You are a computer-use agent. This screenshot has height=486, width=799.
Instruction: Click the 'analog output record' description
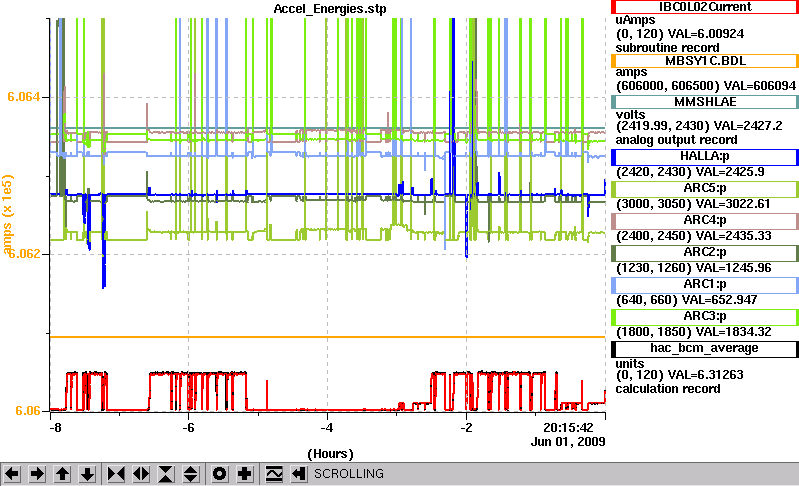click(676, 140)
